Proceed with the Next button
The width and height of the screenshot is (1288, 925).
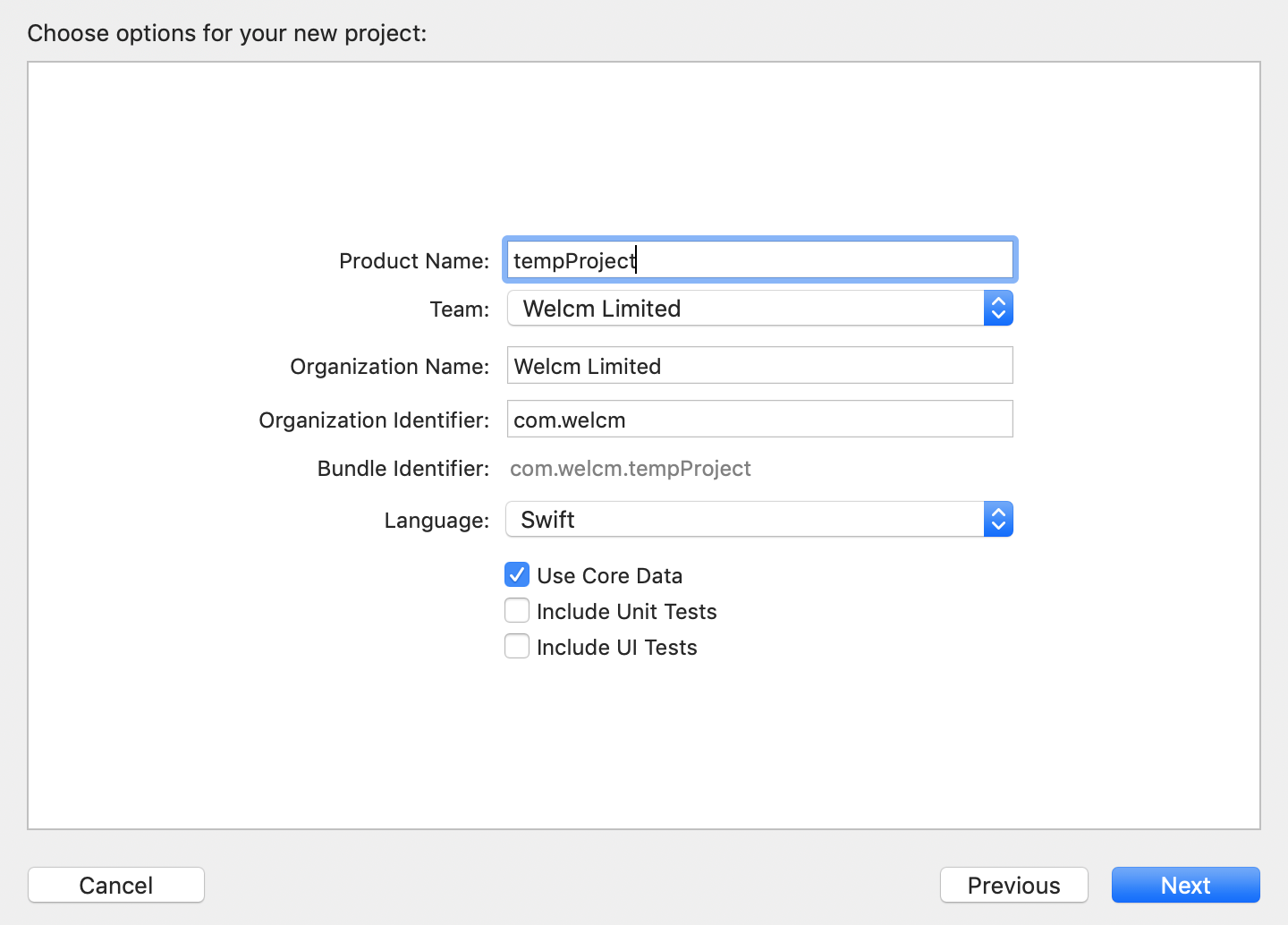click(1185, 886)
